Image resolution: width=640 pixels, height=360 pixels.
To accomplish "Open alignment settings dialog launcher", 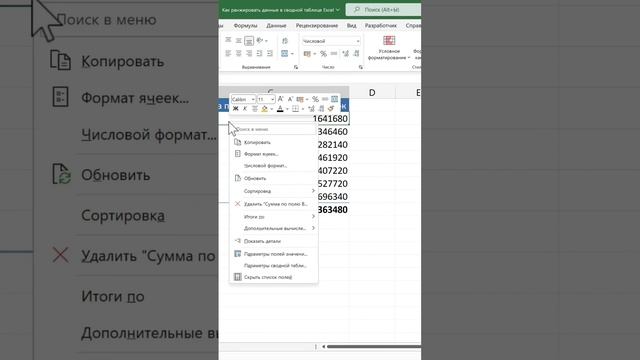I will click(x=296, y=67).
